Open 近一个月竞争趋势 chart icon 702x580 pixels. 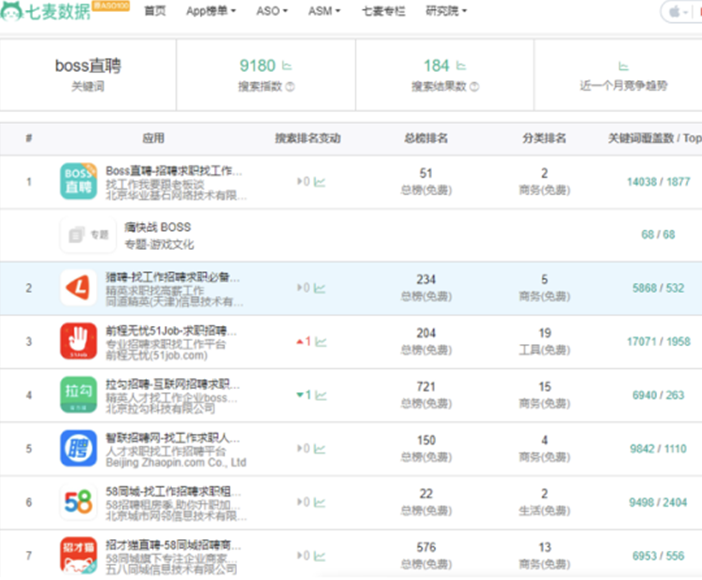pyautogui.click(x=623, y=67)
